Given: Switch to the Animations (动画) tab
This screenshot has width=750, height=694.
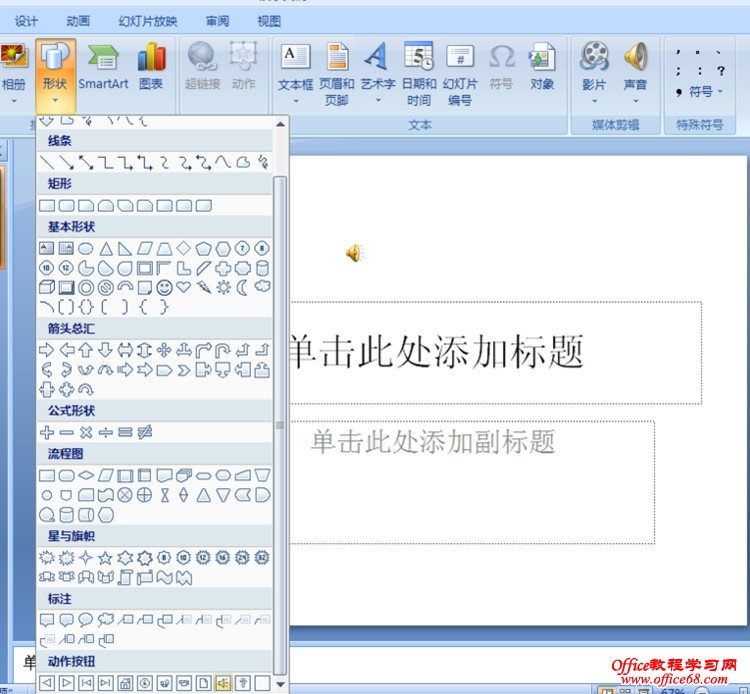Looking at the screenshot, I should point(78,21).
